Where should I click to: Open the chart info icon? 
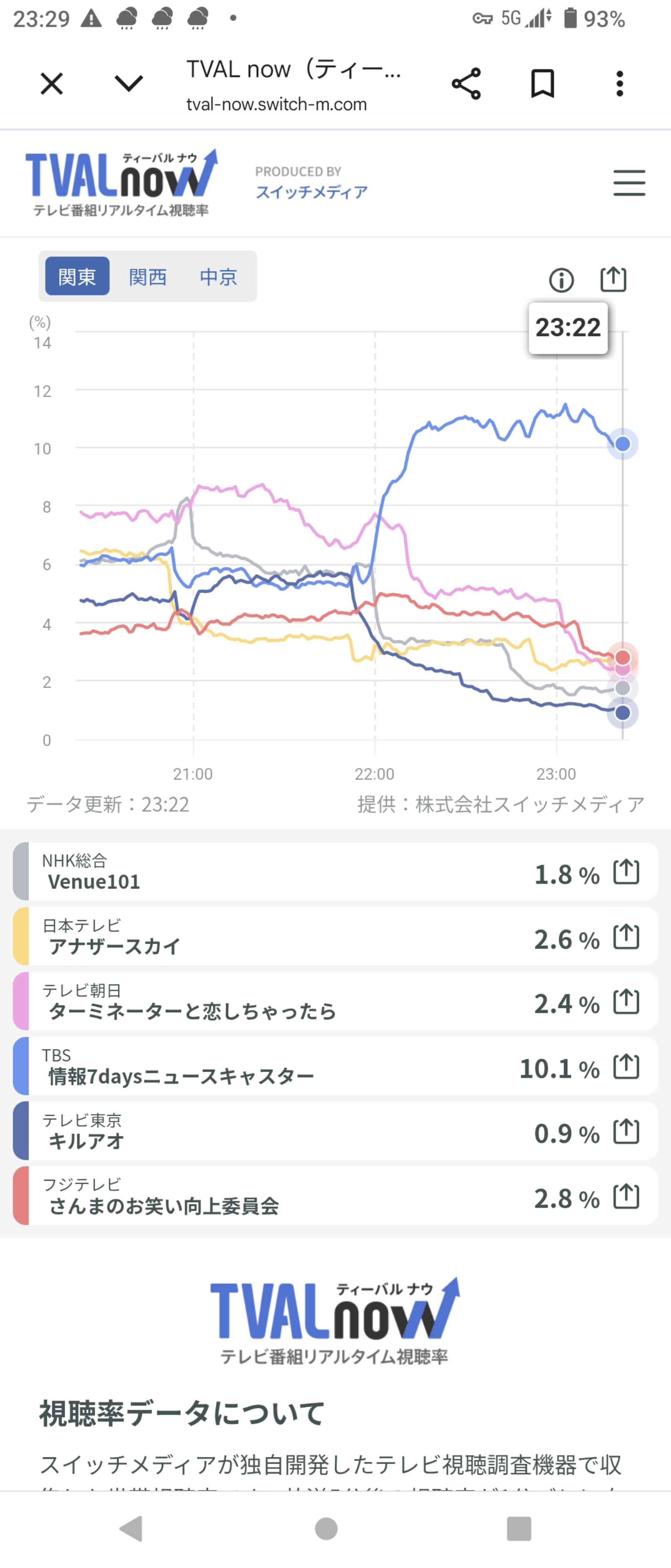pyautogui.click(x=561, y=280)
